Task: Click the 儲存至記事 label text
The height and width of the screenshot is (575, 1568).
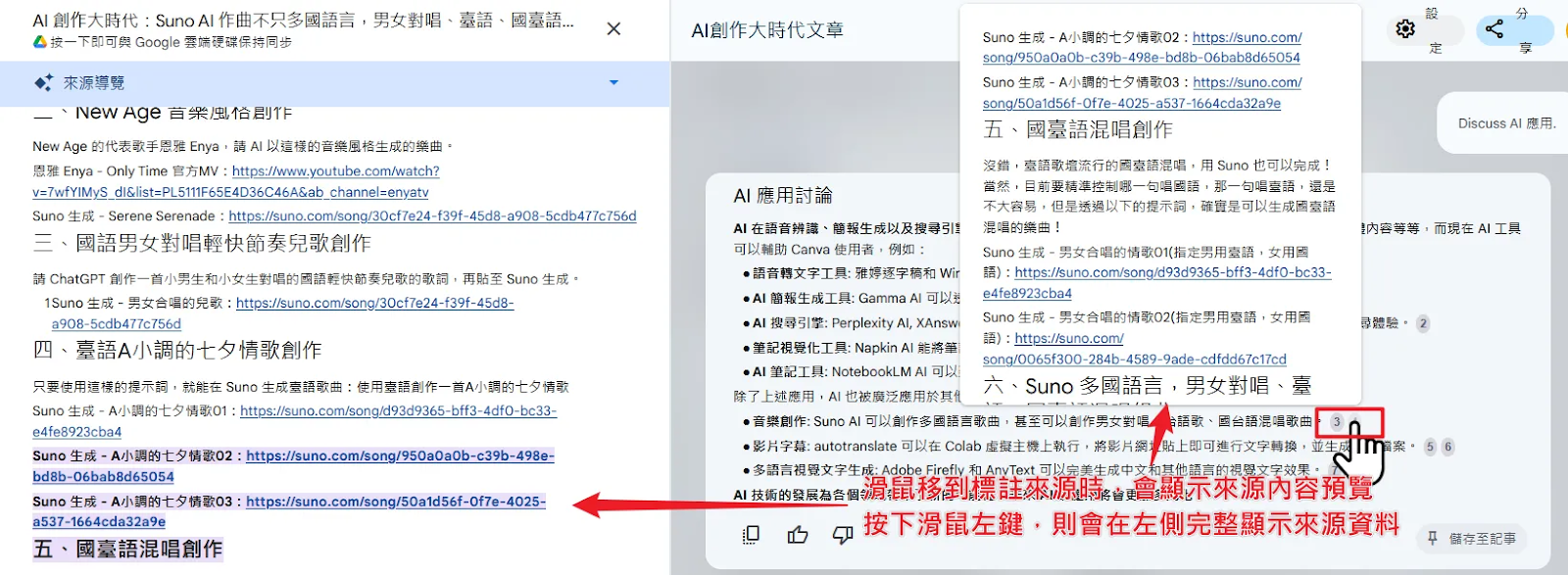Action: pyautogui.click(x=1482, y=539)
